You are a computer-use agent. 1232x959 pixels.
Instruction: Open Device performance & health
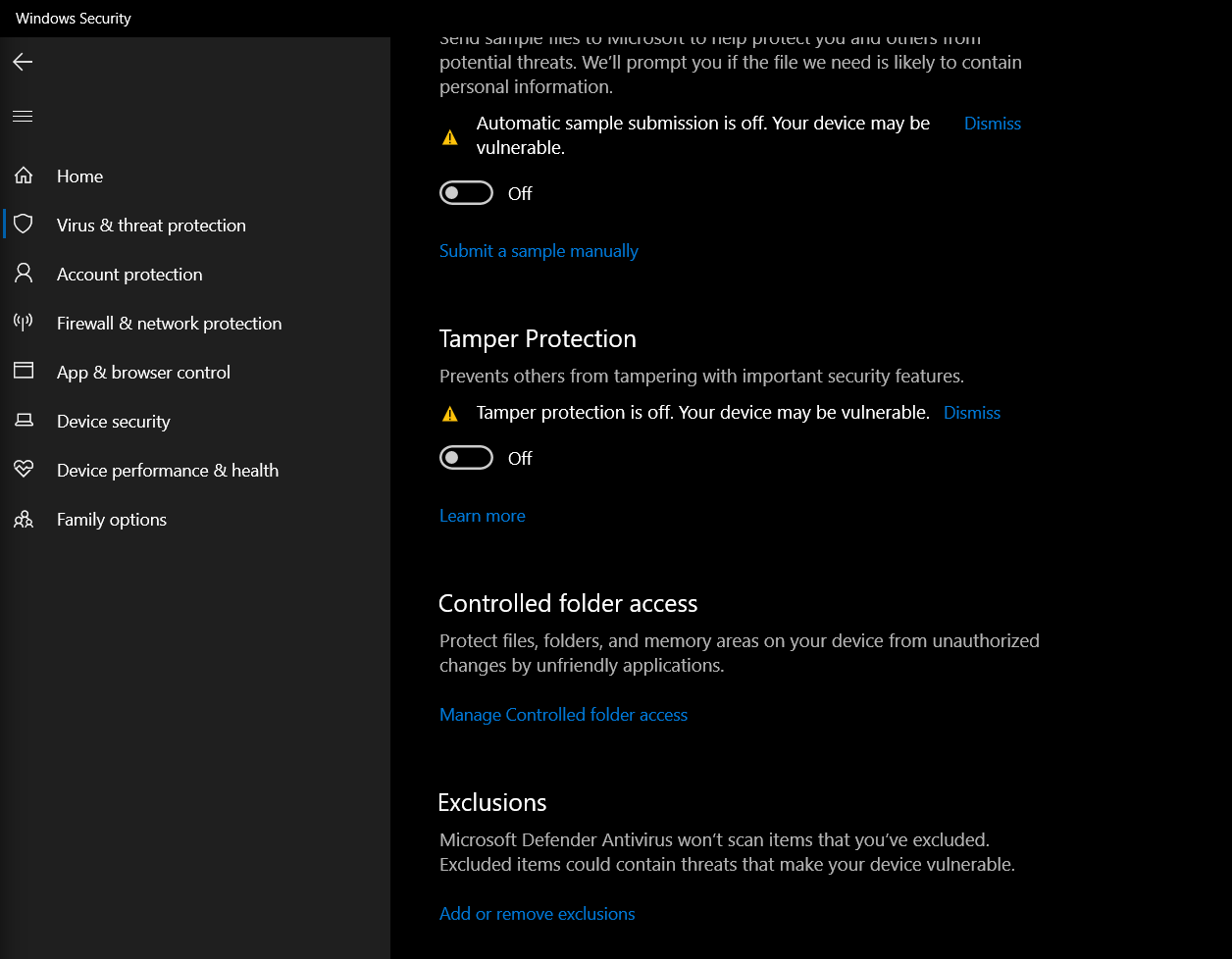[x=167, y=470]
